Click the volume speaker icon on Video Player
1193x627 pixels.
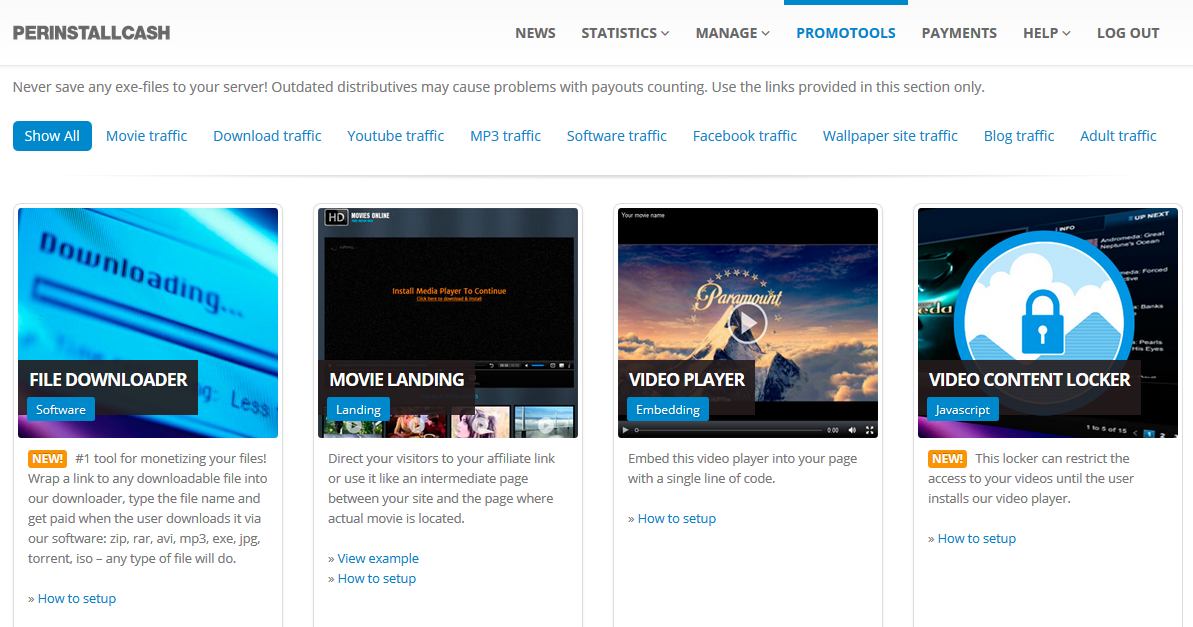point(852,430)
